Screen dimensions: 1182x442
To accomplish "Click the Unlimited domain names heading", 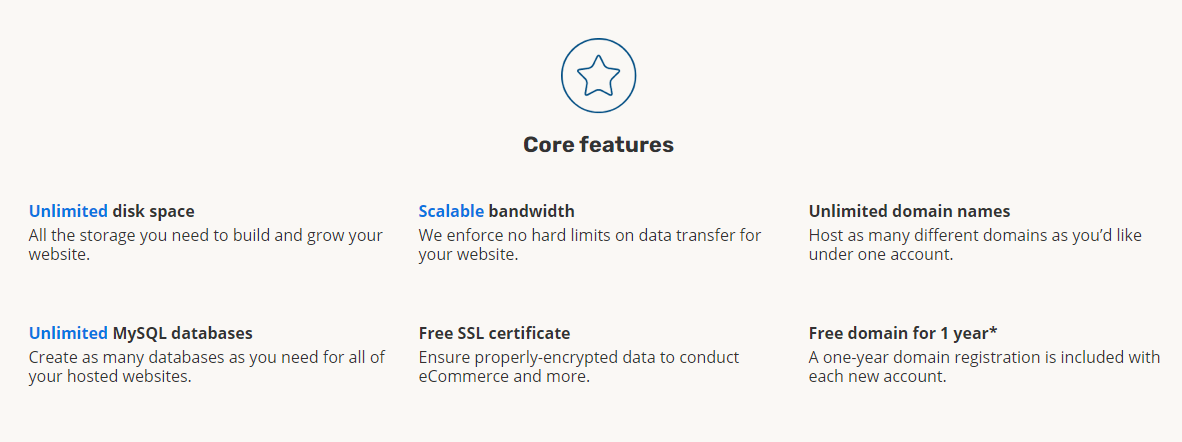I will pos(909,211).
